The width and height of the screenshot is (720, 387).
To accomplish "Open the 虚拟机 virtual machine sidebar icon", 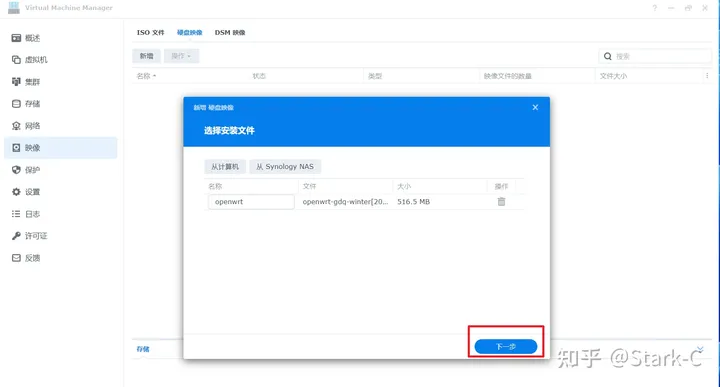I will coord(16,60).
